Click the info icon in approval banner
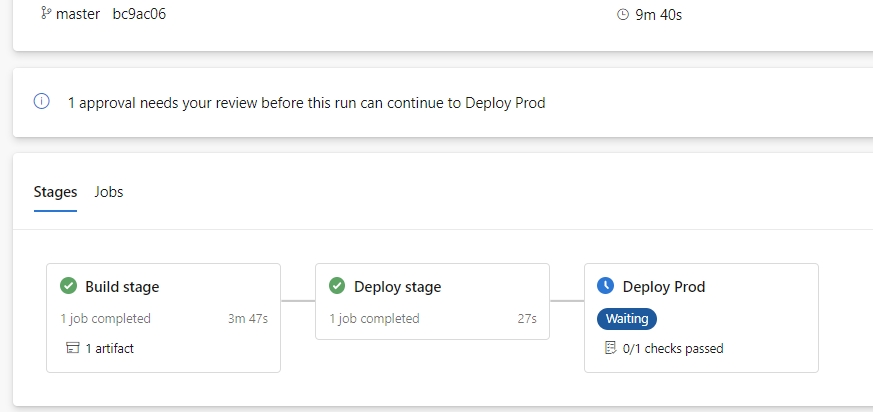The image size is (873, 412). click(x=42, y=101)
